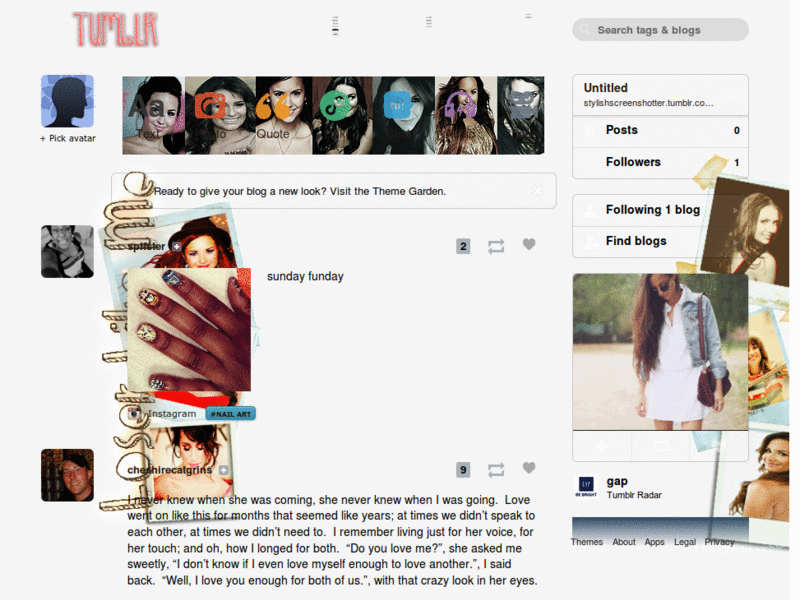
Task: Open the default silhouette avatar
Action: (67, 101)
